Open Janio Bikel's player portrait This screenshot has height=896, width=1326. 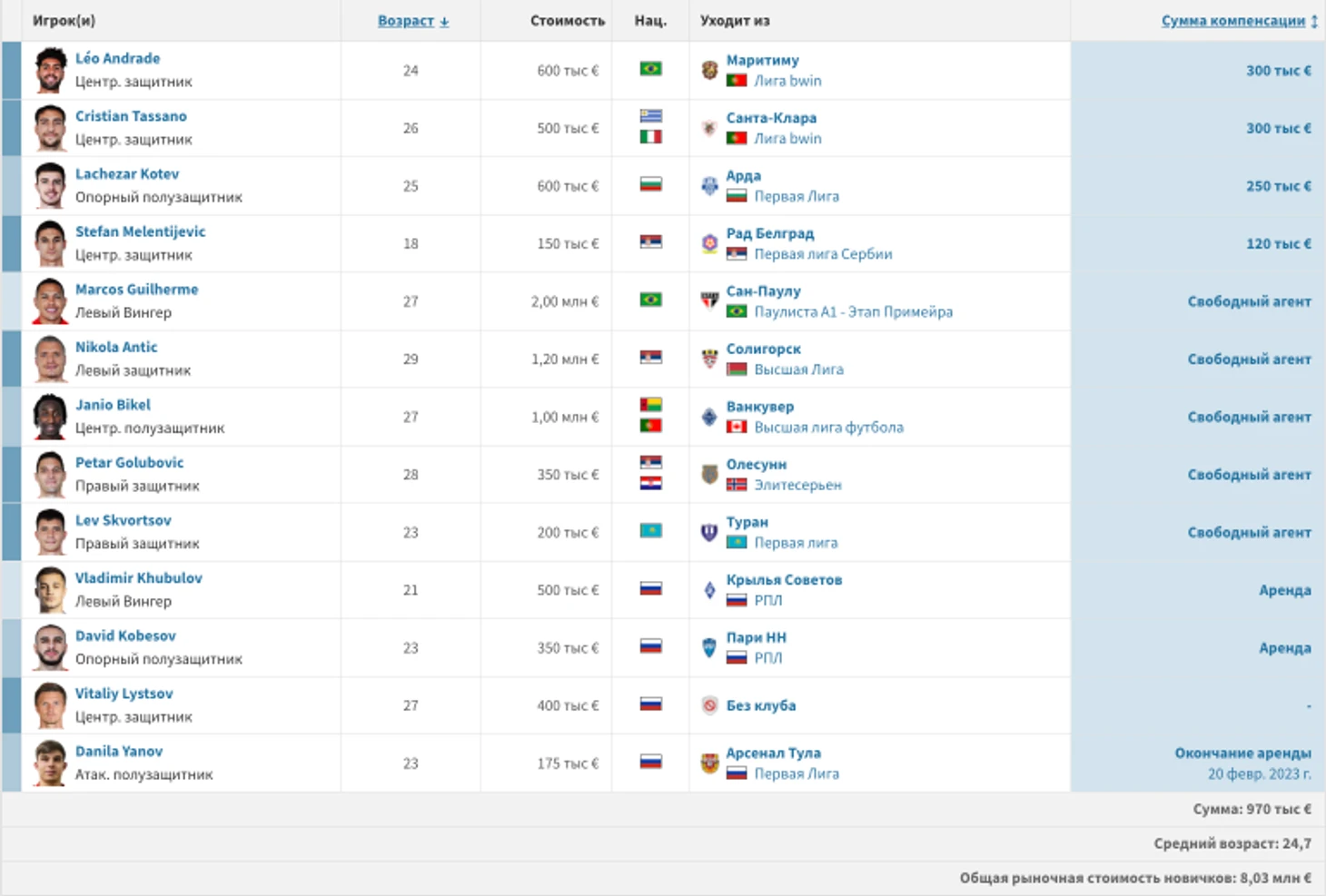51,417
